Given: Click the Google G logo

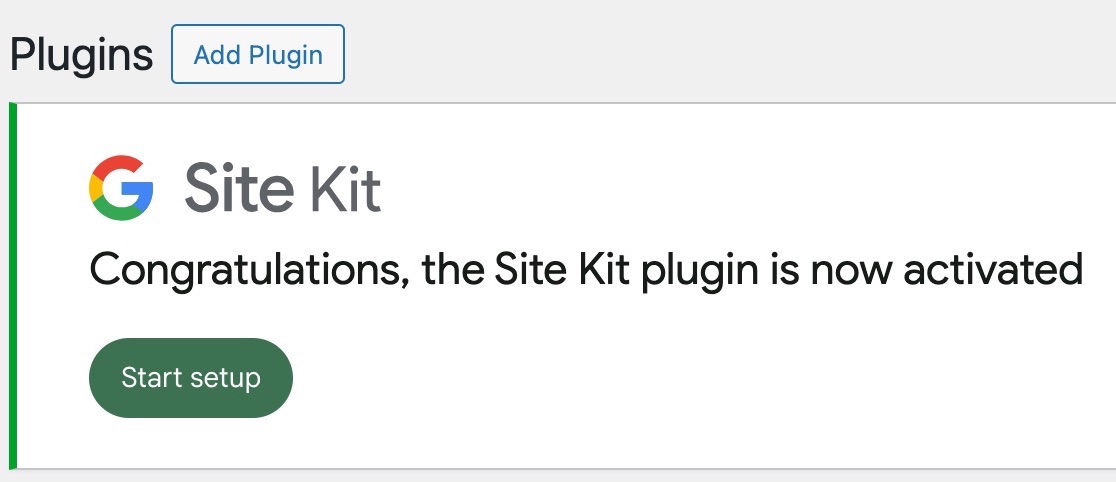Looking at the screenshot, I should [x=121, y=188].
